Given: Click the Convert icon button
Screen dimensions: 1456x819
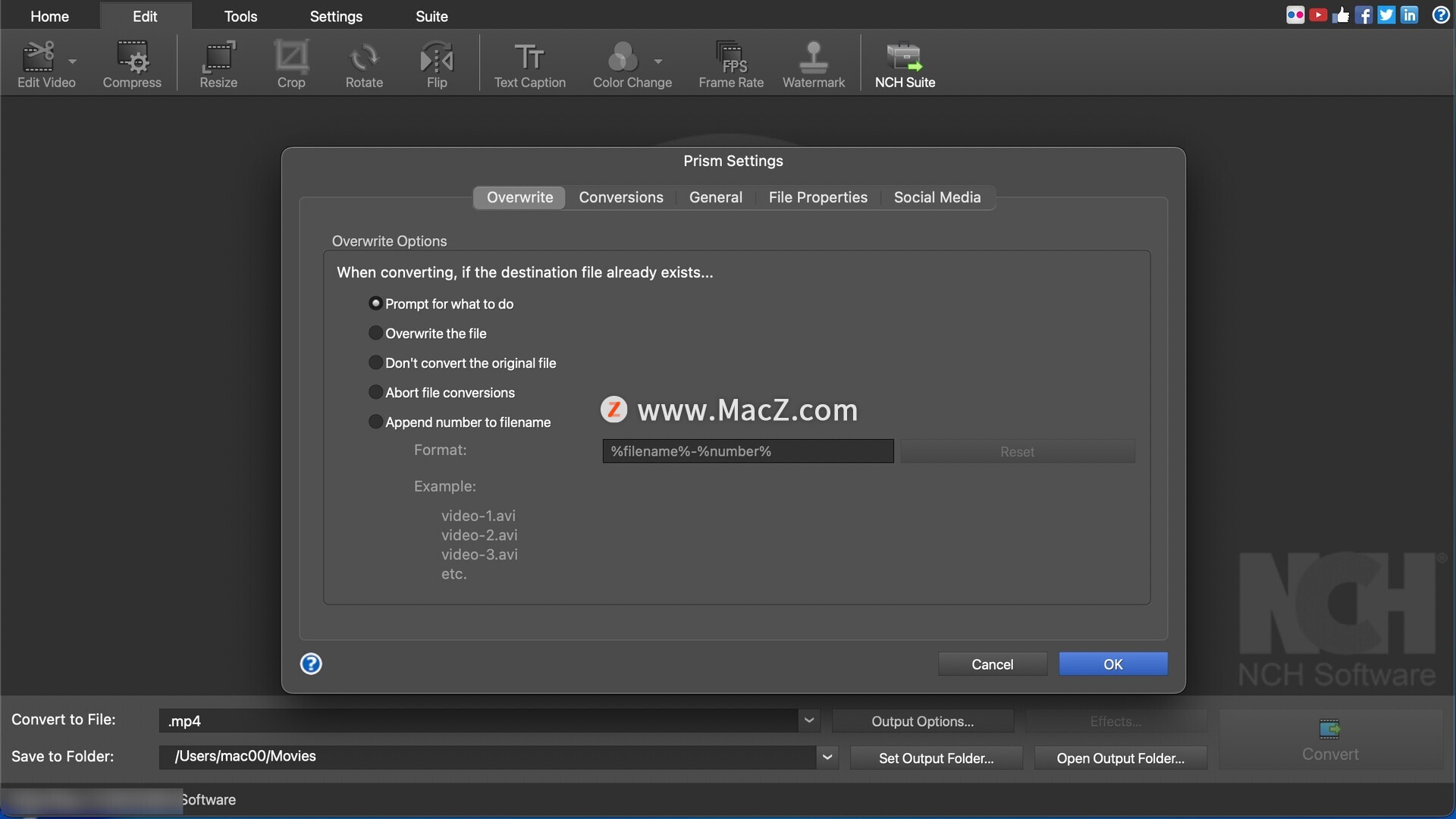Looking at the screenshot, I should click(x=1330, y=739).
